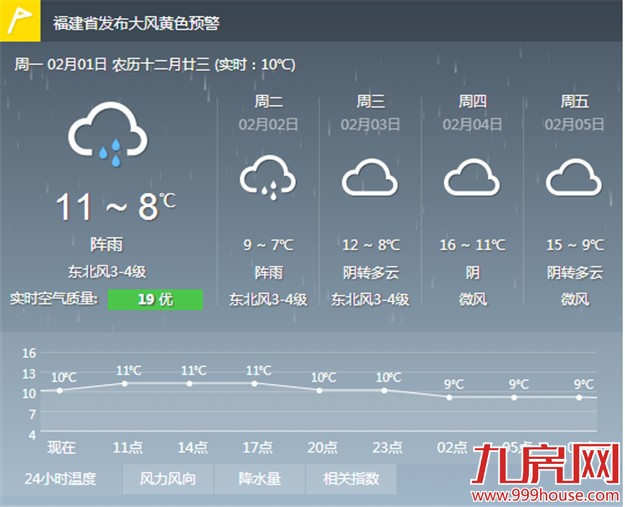This screenshot has height=507, width=625.
Task: Click the 02月02日 date
Action: tap(268, 125)
